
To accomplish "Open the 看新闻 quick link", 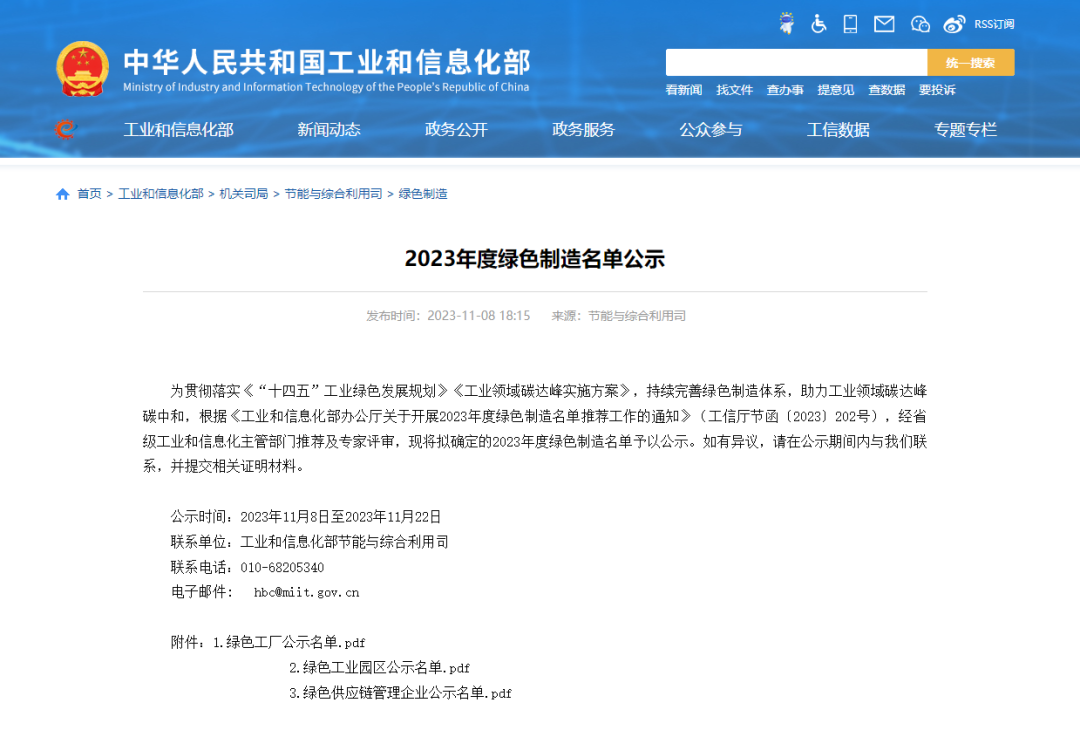I will click(x=684, y=90).
